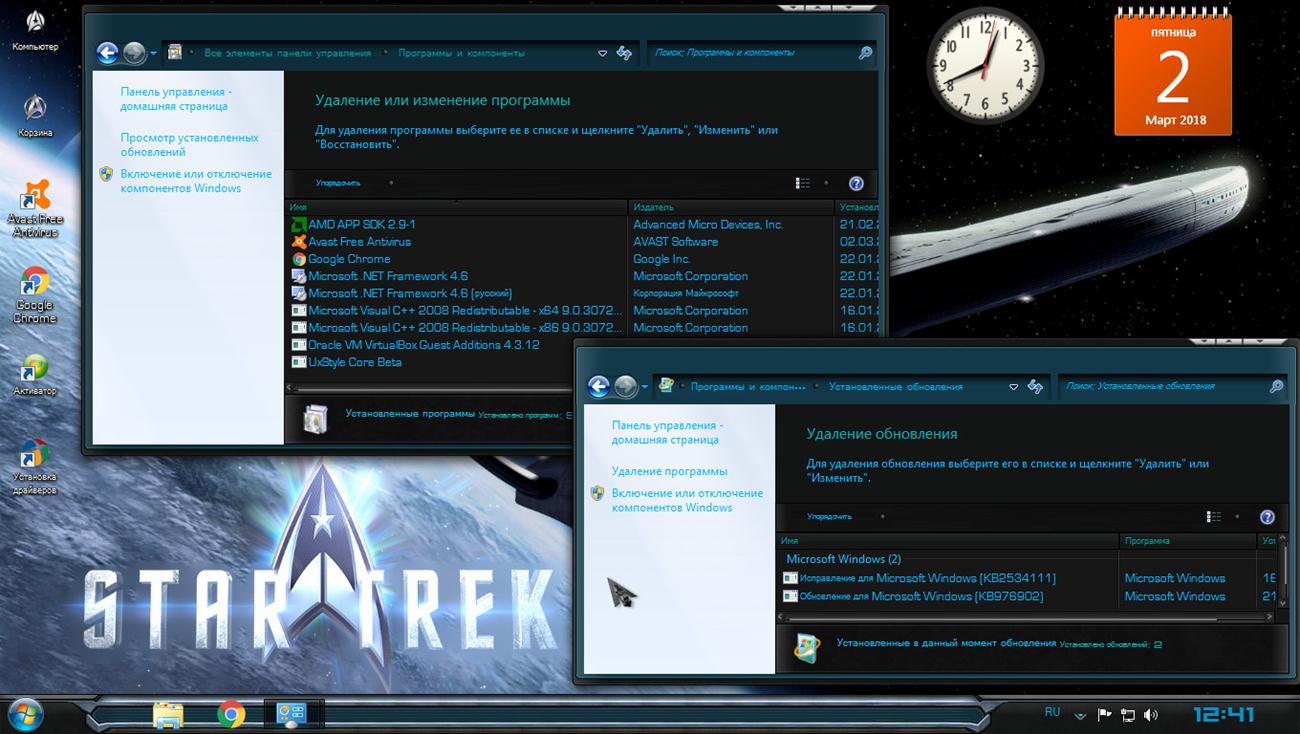Click Forward arrow in Programs and Components window
Image resolution: width=1300 pixels, height=734 pixels.
[x=134, y=53]
